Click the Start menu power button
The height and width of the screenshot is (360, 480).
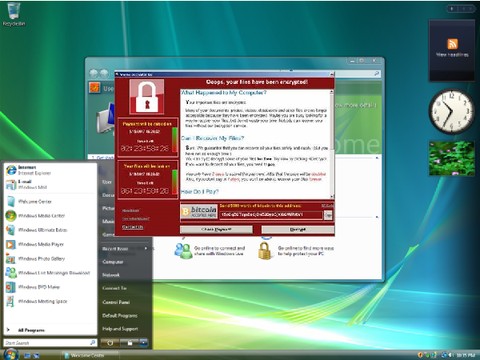(x=110, y=343)
